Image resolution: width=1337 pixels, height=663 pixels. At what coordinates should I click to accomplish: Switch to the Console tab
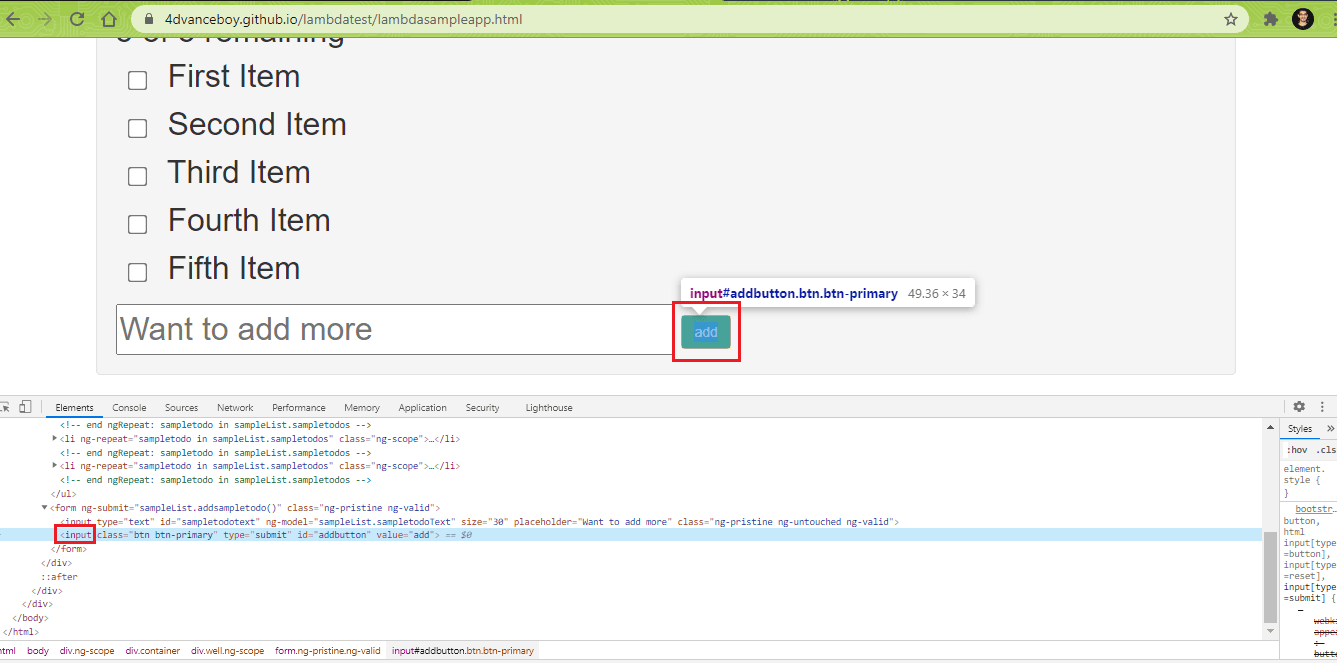click(129, 408)
